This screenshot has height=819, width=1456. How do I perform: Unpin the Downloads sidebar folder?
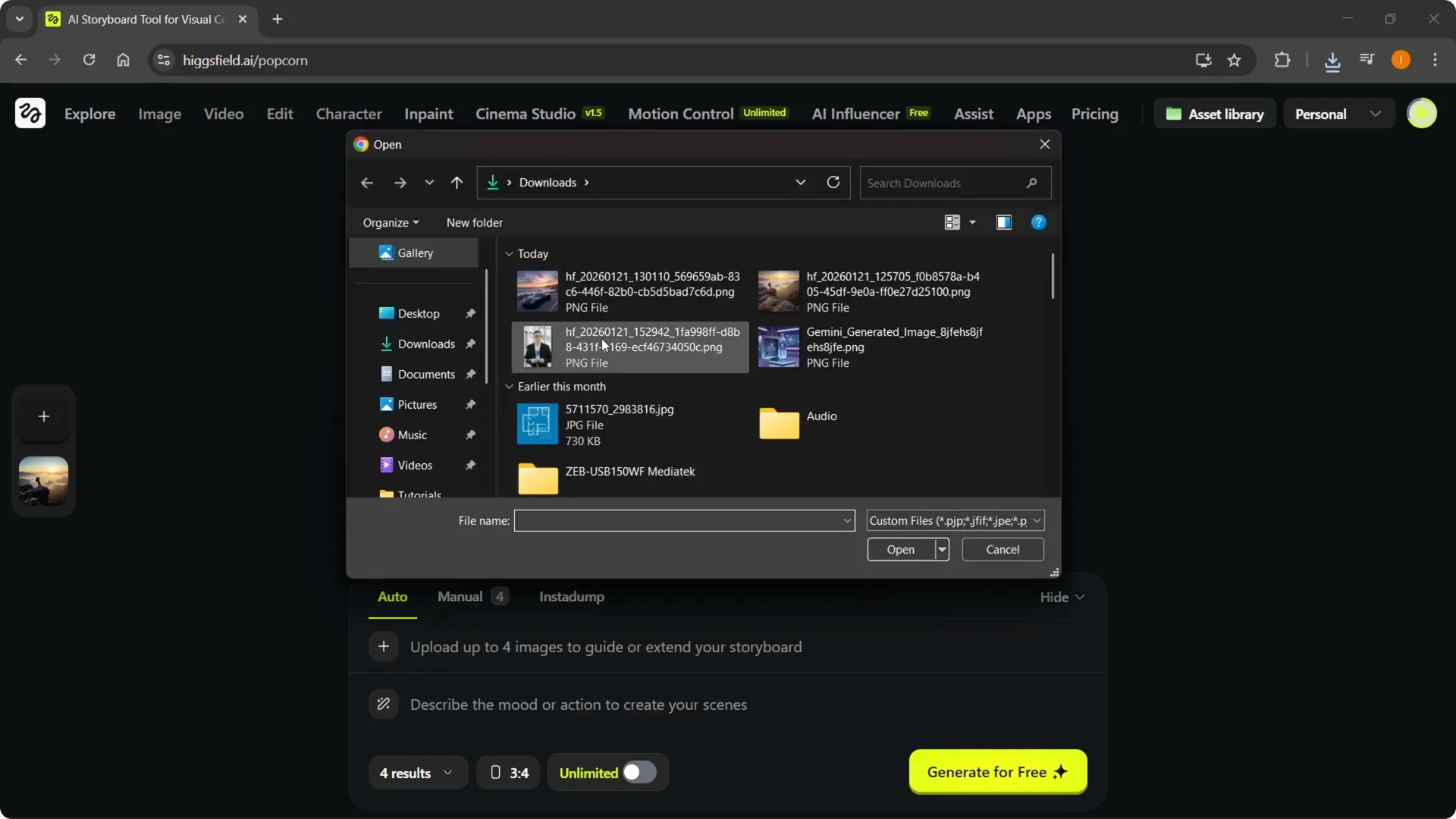coord(470,344)
